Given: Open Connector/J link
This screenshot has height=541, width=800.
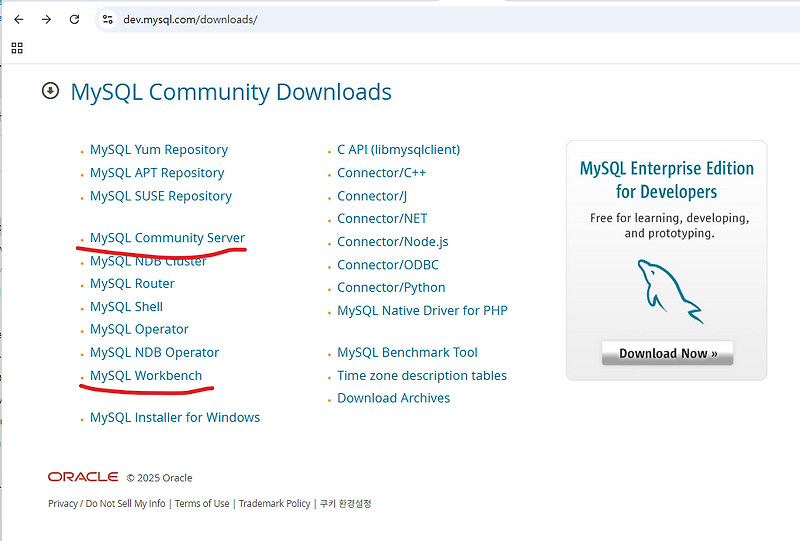Looking at the screenshot, I should [372, 196].
